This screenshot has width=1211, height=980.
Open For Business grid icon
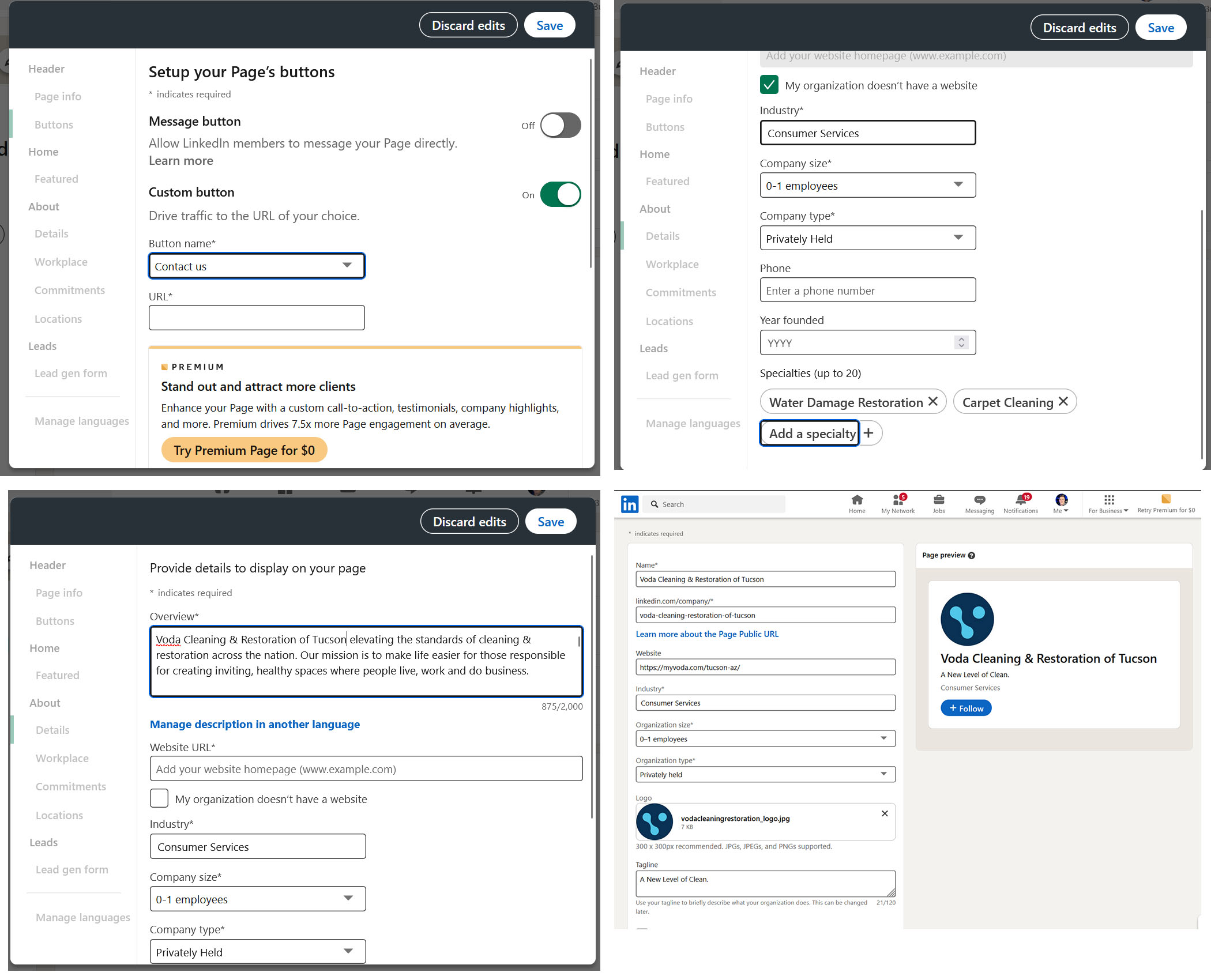1108,500
